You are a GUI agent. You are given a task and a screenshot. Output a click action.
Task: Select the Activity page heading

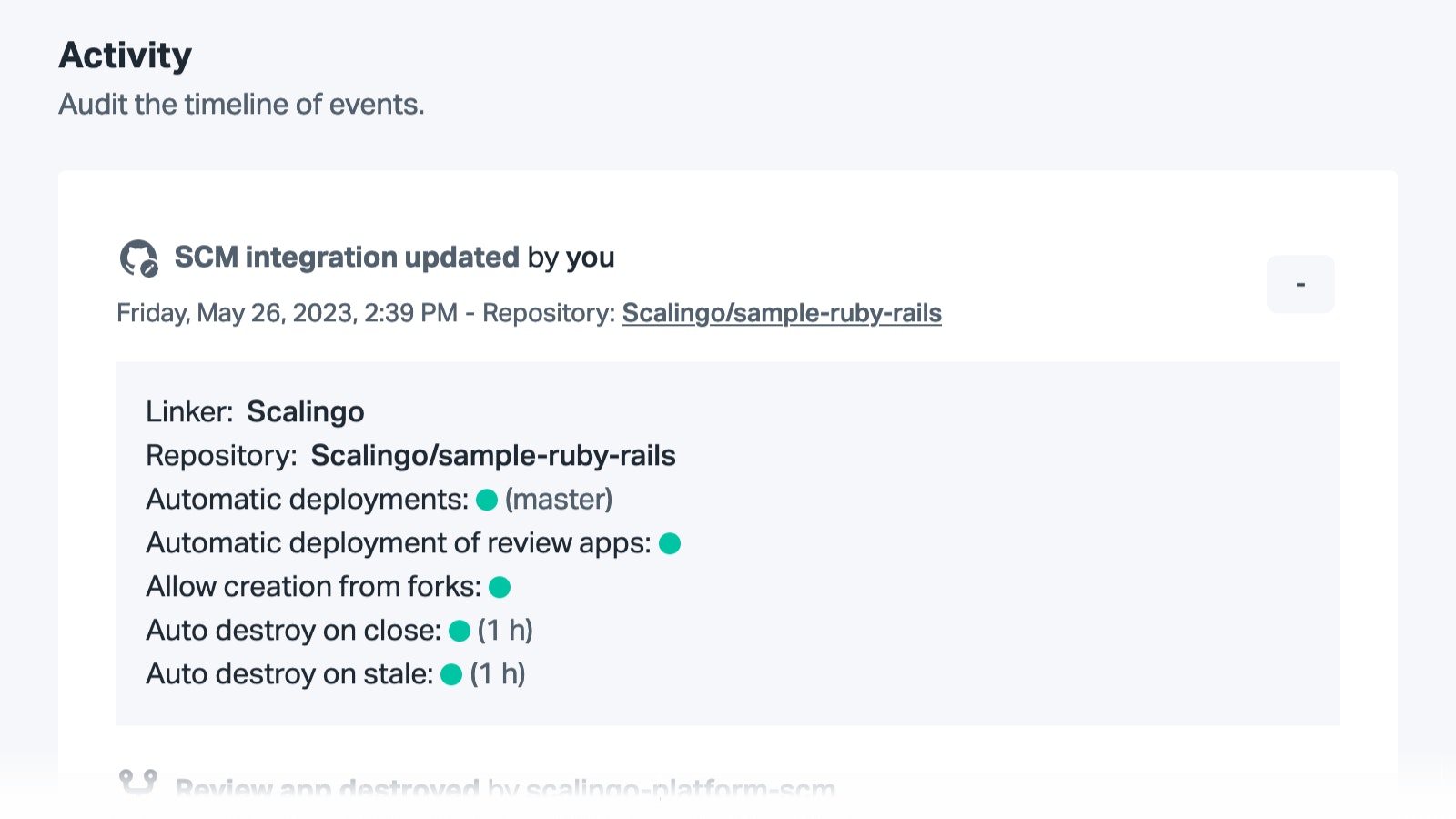pos(126,56)
